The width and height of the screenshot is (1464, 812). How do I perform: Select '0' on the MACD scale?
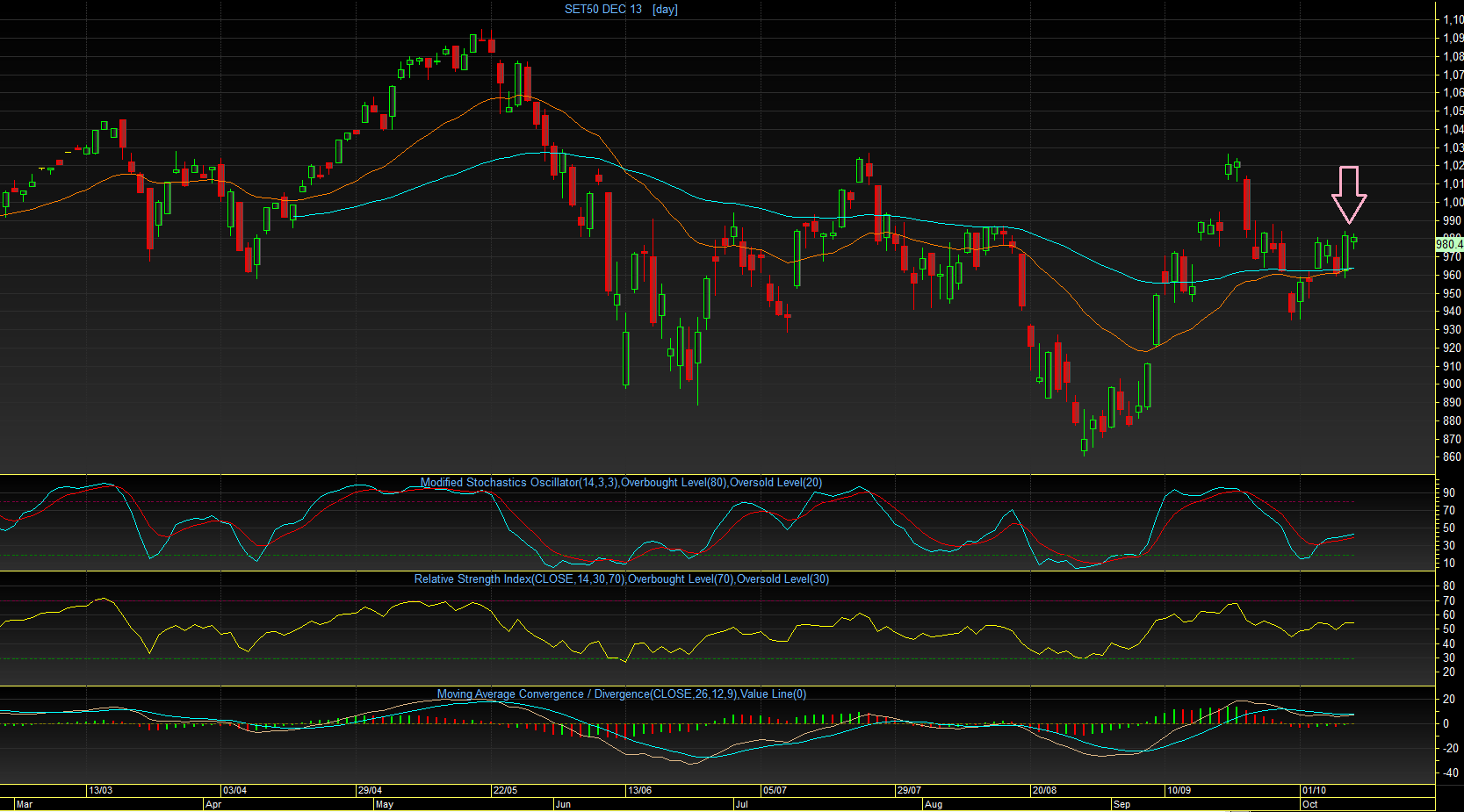pyautogui.click(x=1446, y=723)
